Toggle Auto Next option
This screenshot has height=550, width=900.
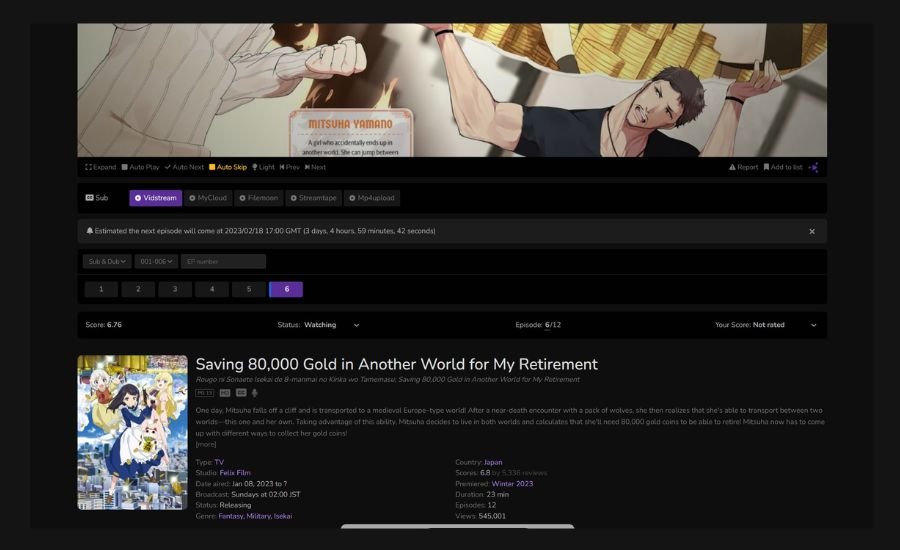[x=184, y=167]
